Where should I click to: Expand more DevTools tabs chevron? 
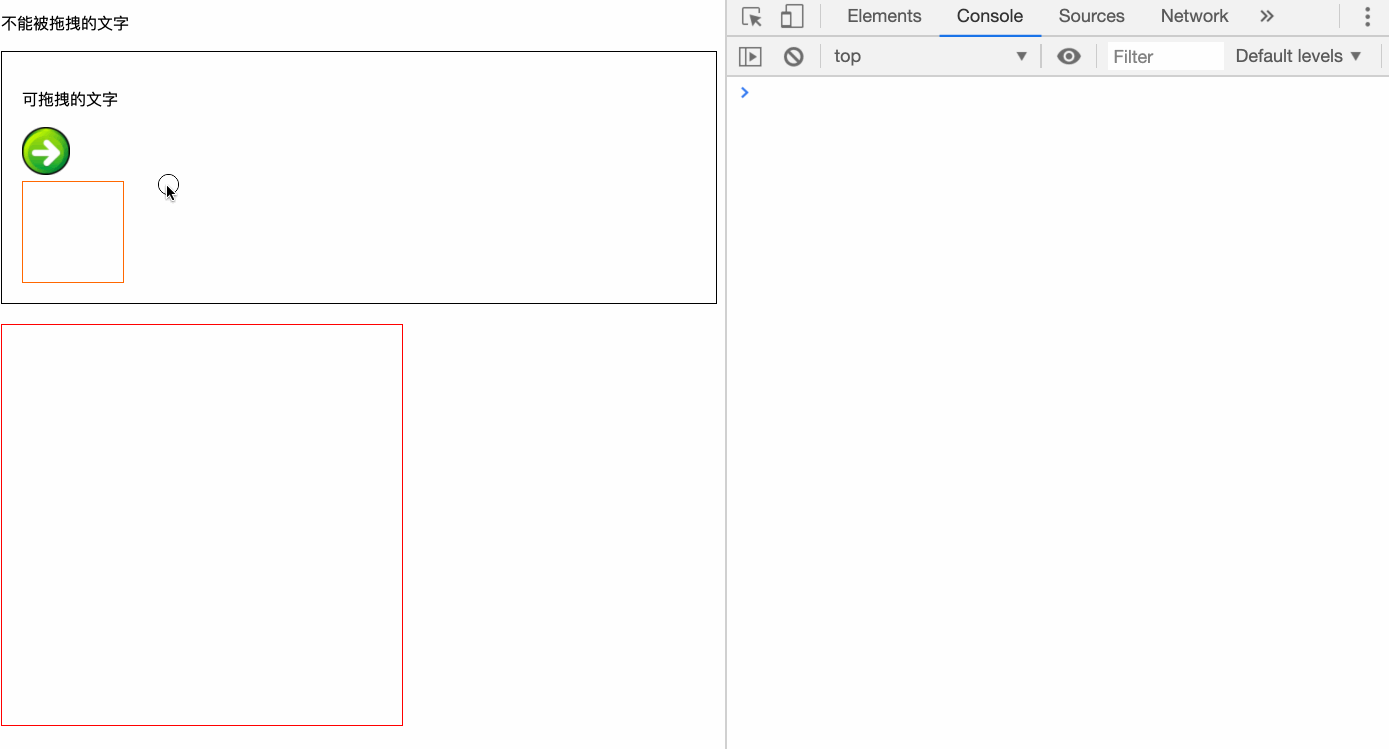point(1267,16)
